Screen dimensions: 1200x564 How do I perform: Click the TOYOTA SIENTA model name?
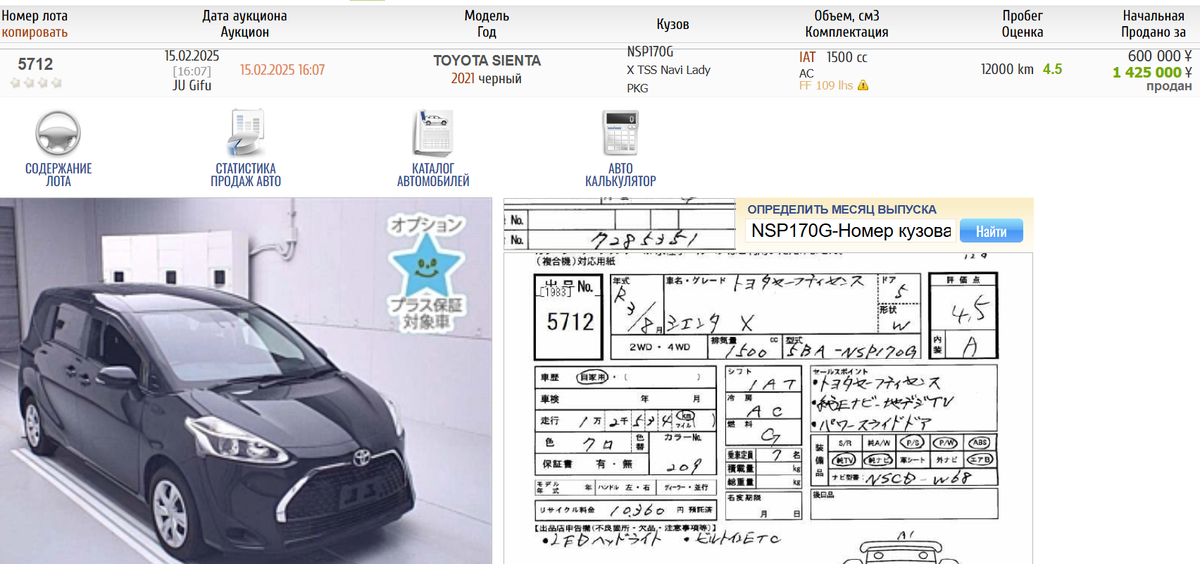tap(486, 61)
